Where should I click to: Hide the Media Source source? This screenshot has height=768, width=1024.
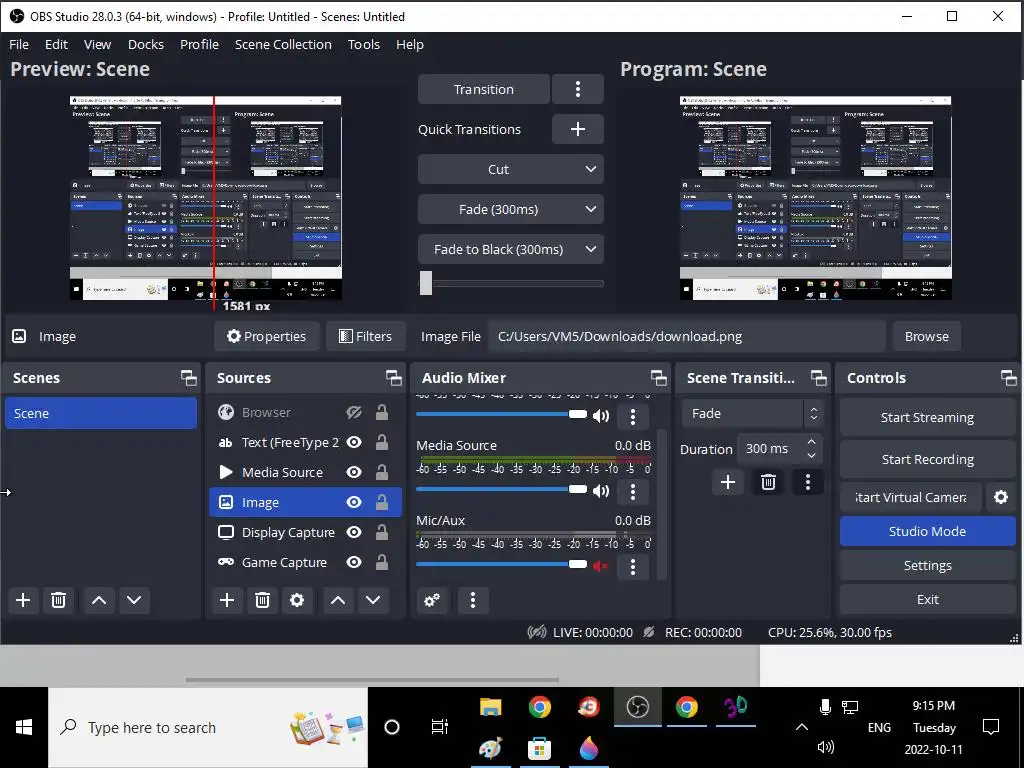click(x=354, y=472)
